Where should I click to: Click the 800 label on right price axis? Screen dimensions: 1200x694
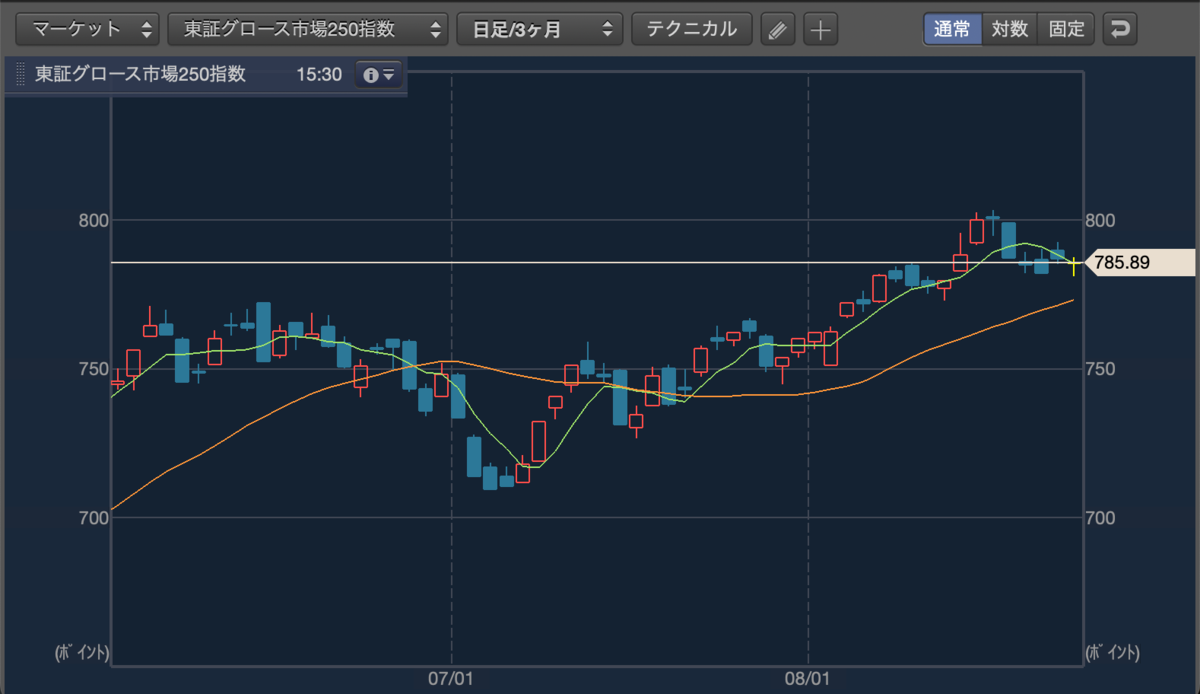tap(1101, 220)
